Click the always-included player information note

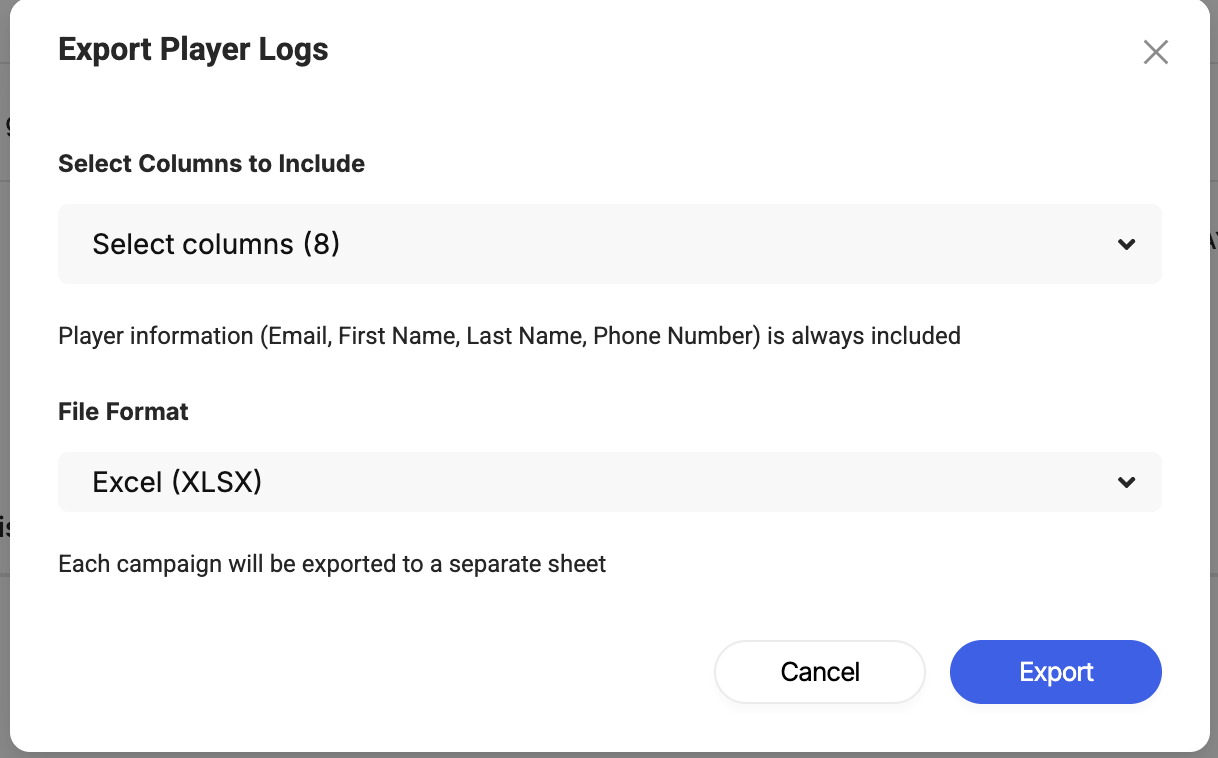click(x=510, y=336)
